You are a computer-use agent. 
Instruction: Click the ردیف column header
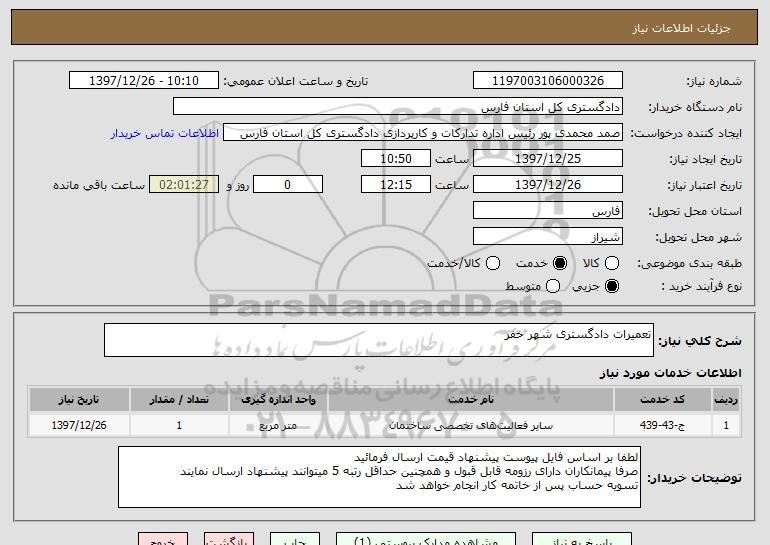[x=726, y=400]
